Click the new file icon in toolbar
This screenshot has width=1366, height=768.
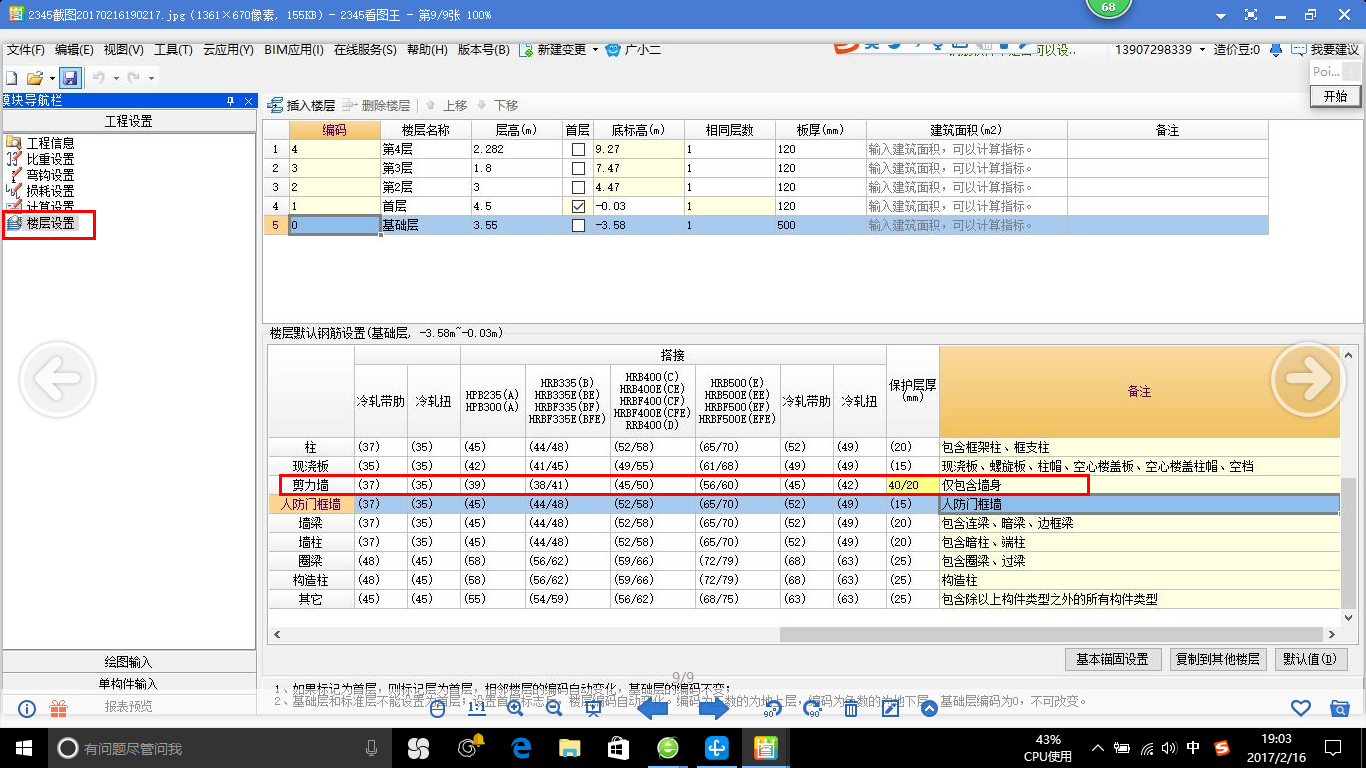[11, 77]
